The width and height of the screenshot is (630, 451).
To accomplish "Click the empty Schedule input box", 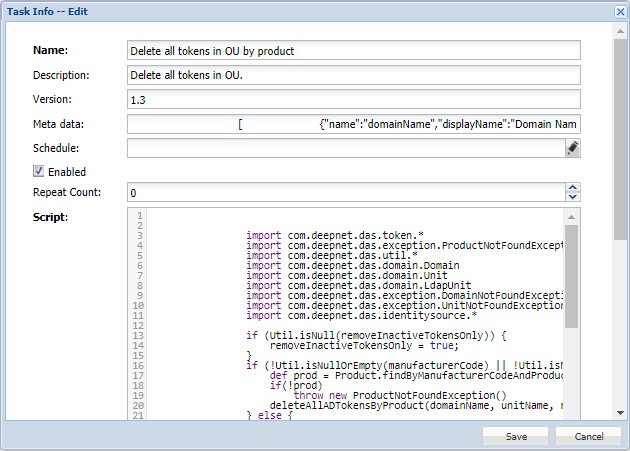I will [344, 148].
